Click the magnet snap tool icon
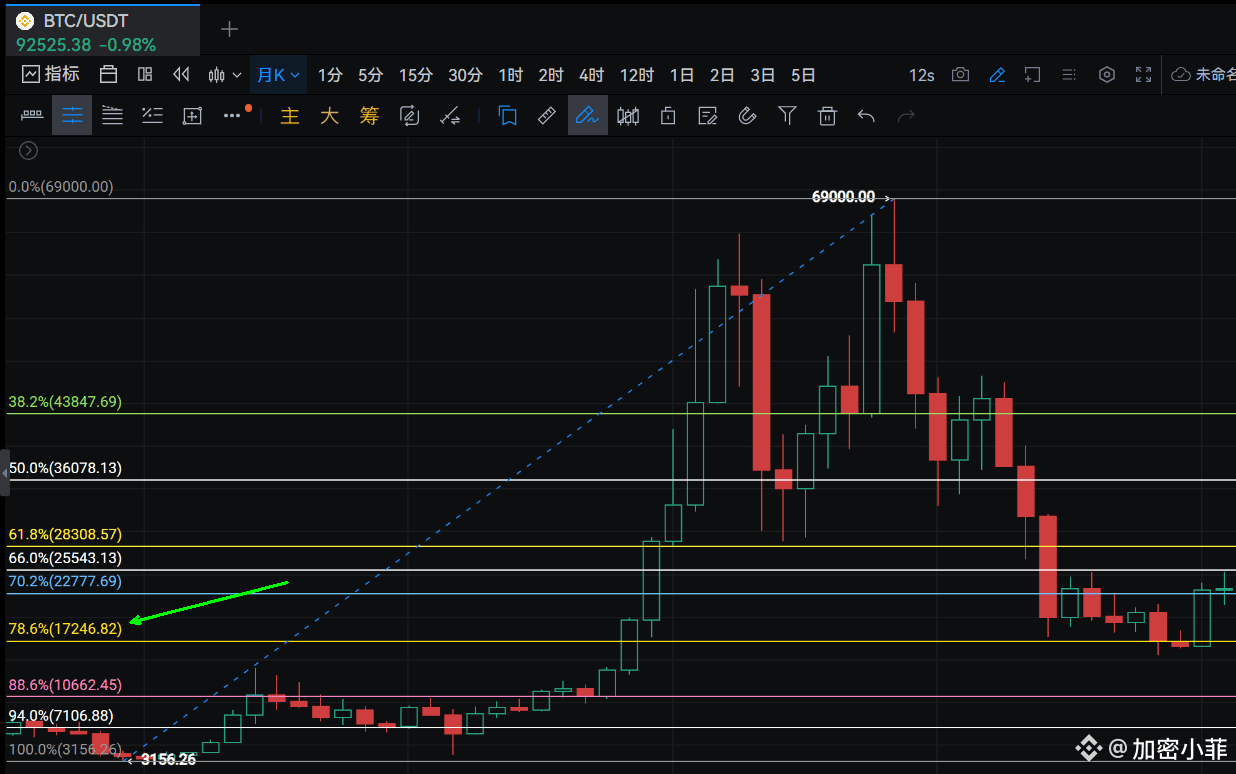 [747, 116]
